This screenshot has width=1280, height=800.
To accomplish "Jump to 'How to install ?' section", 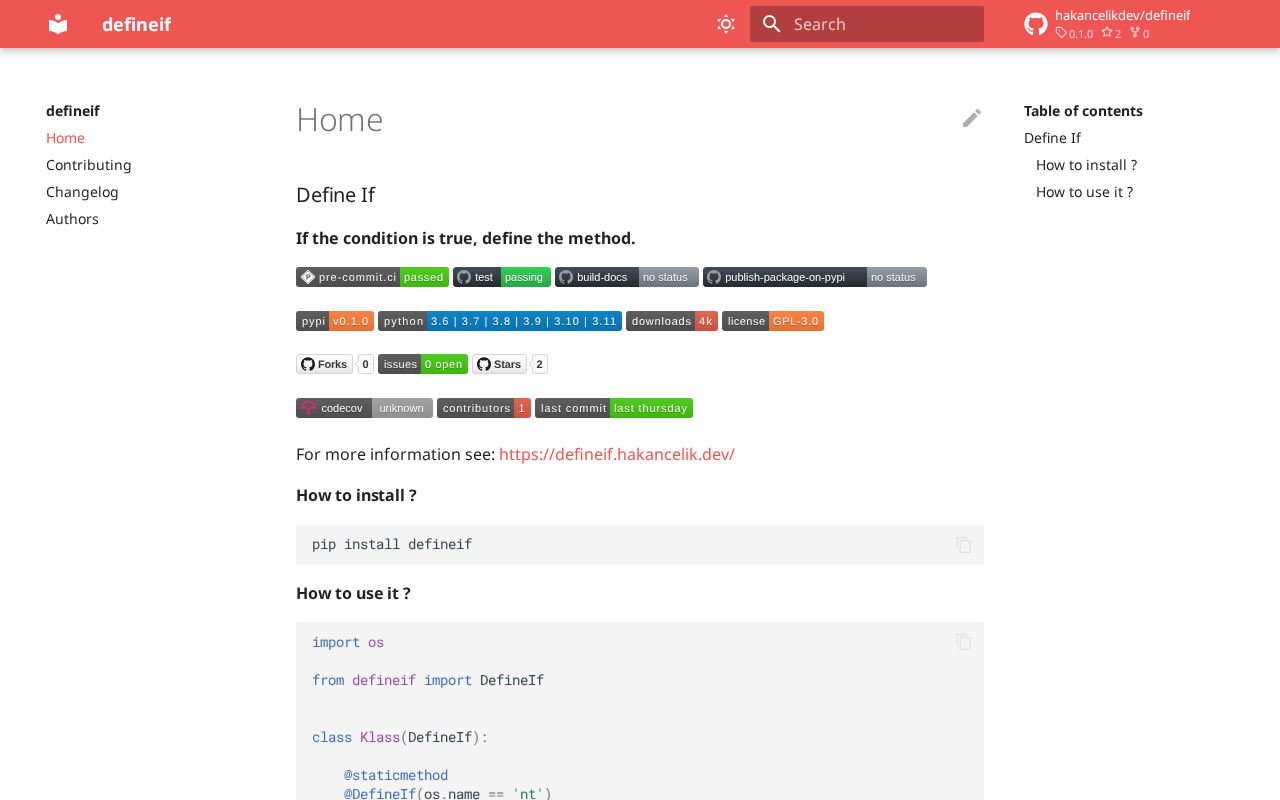I will [1086, 165].
